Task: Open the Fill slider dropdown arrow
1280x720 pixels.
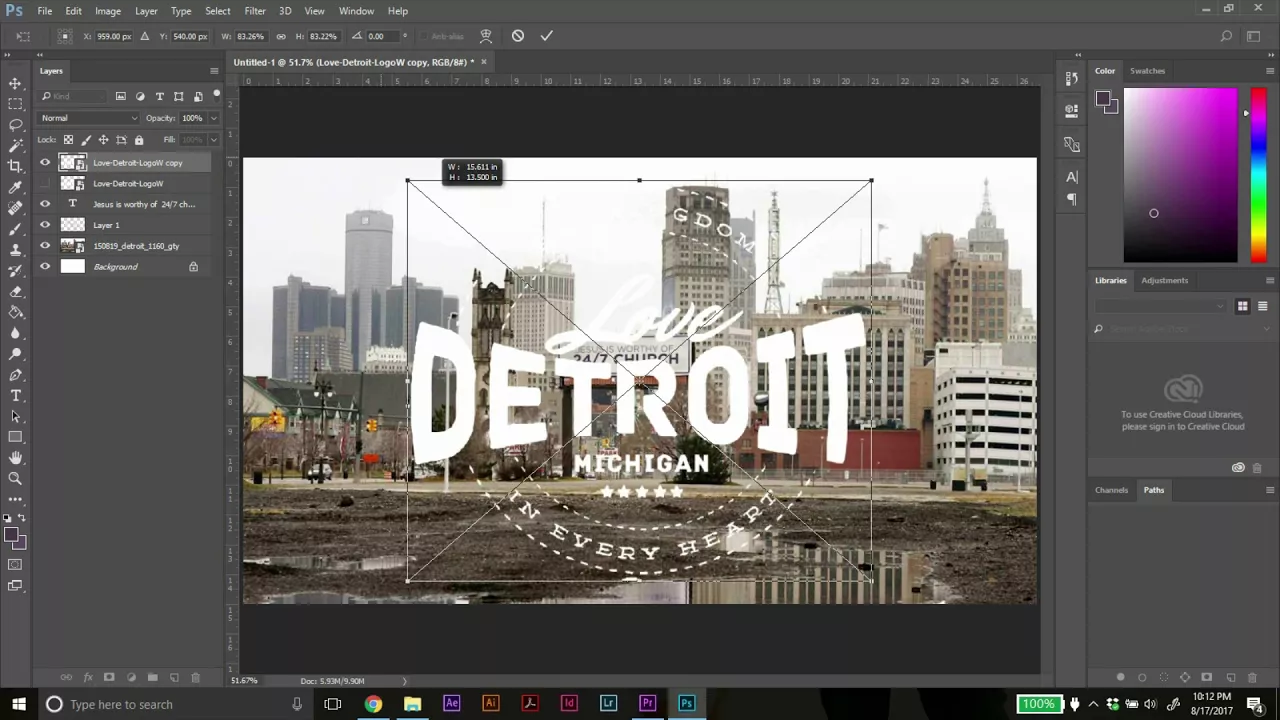Action: (x=213, y=140)
